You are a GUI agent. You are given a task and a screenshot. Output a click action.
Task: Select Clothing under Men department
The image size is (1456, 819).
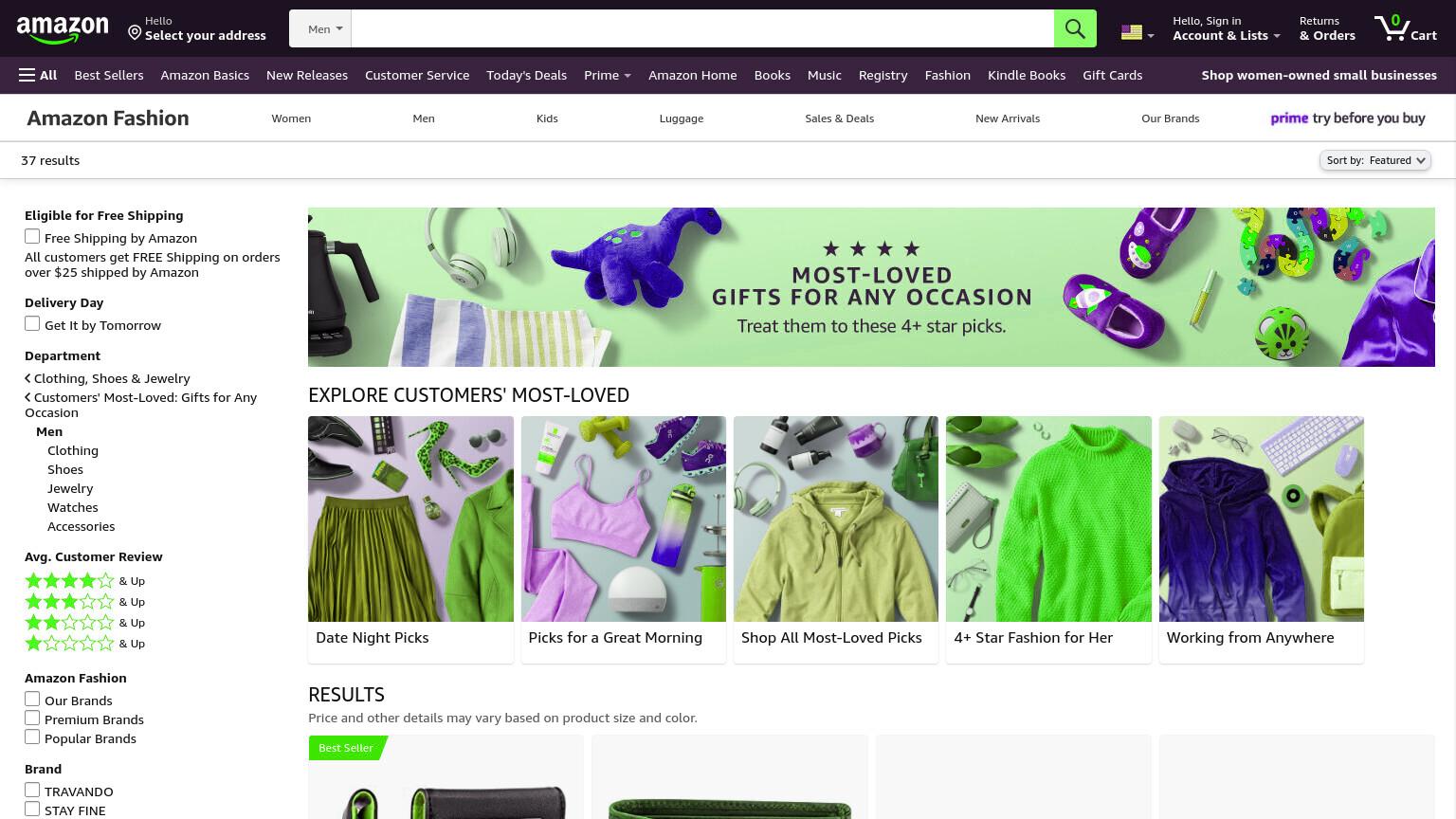point(73,450)
